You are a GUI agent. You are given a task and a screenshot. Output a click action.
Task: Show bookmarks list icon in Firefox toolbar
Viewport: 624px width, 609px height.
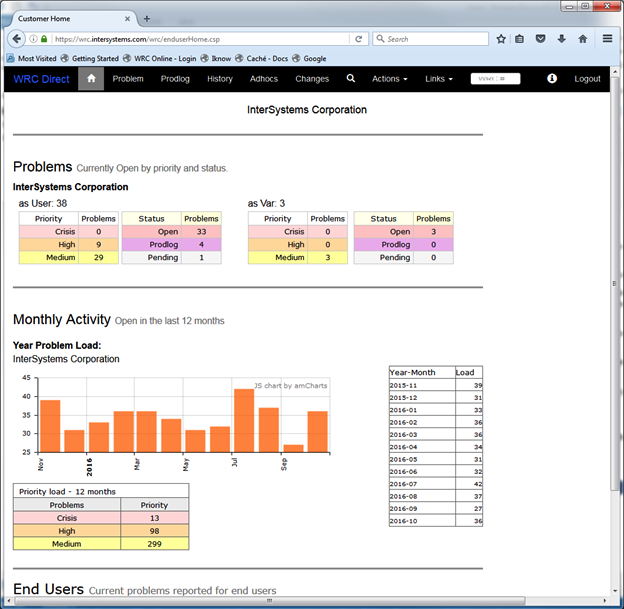519,39
